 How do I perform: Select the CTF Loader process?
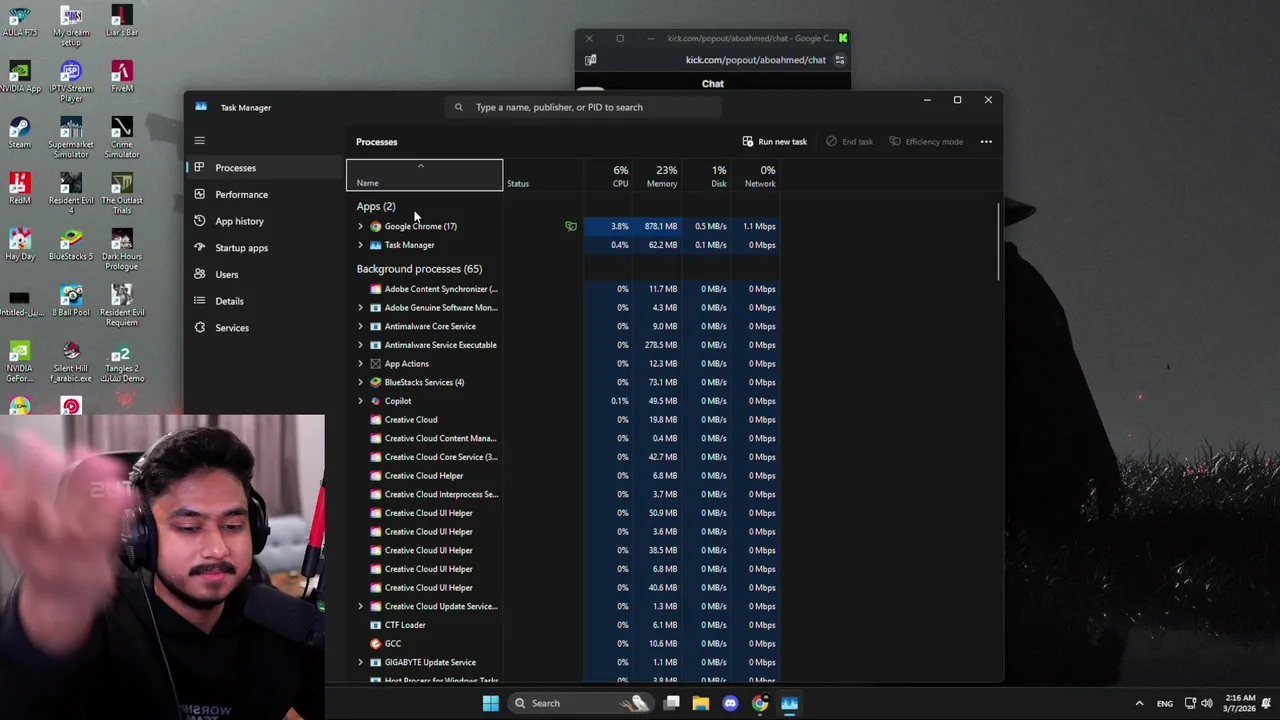(x=565, y=625)
